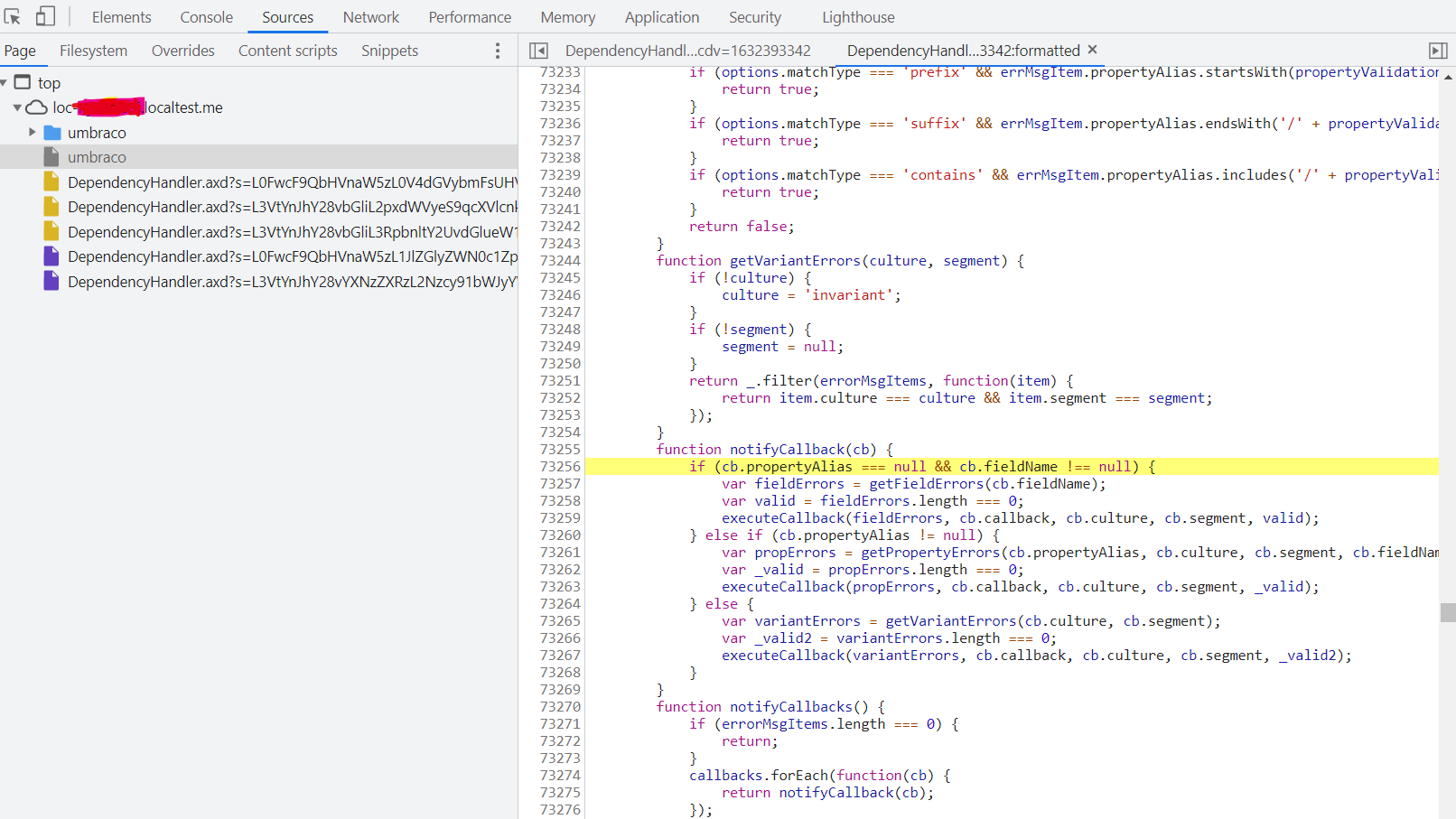Screen dimensions: 1456x819
Task: Open the Lighthouse tab
Action: coord(858,17)
